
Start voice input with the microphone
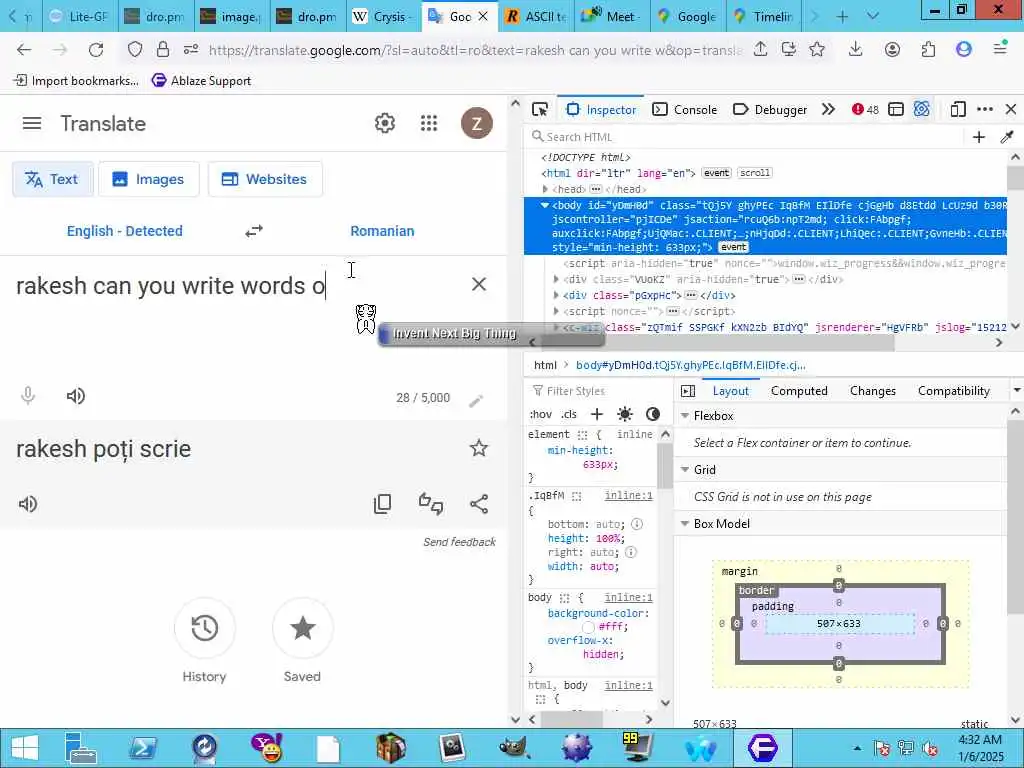(x=27, y=396)
